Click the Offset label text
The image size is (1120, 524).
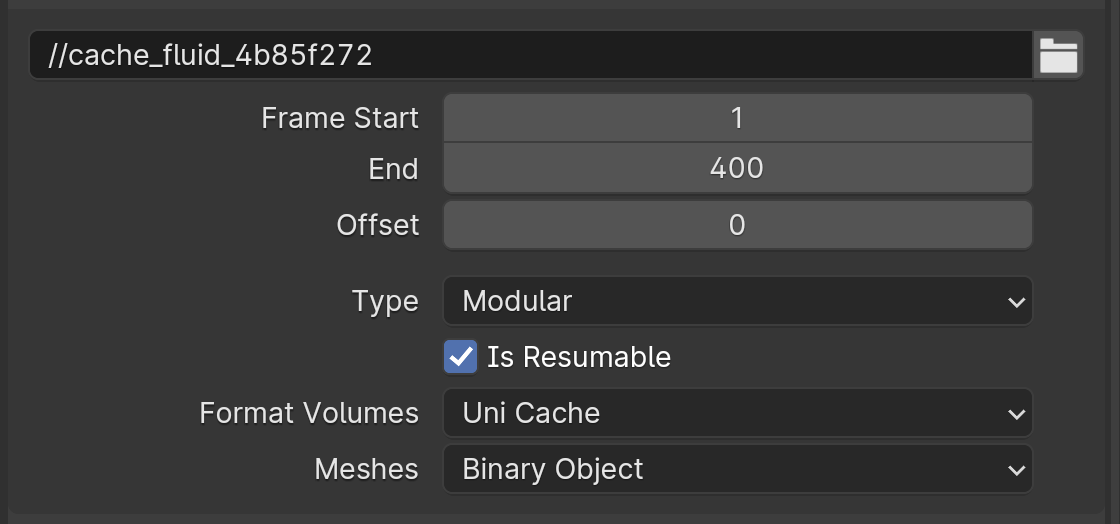[x=378, y=225]
